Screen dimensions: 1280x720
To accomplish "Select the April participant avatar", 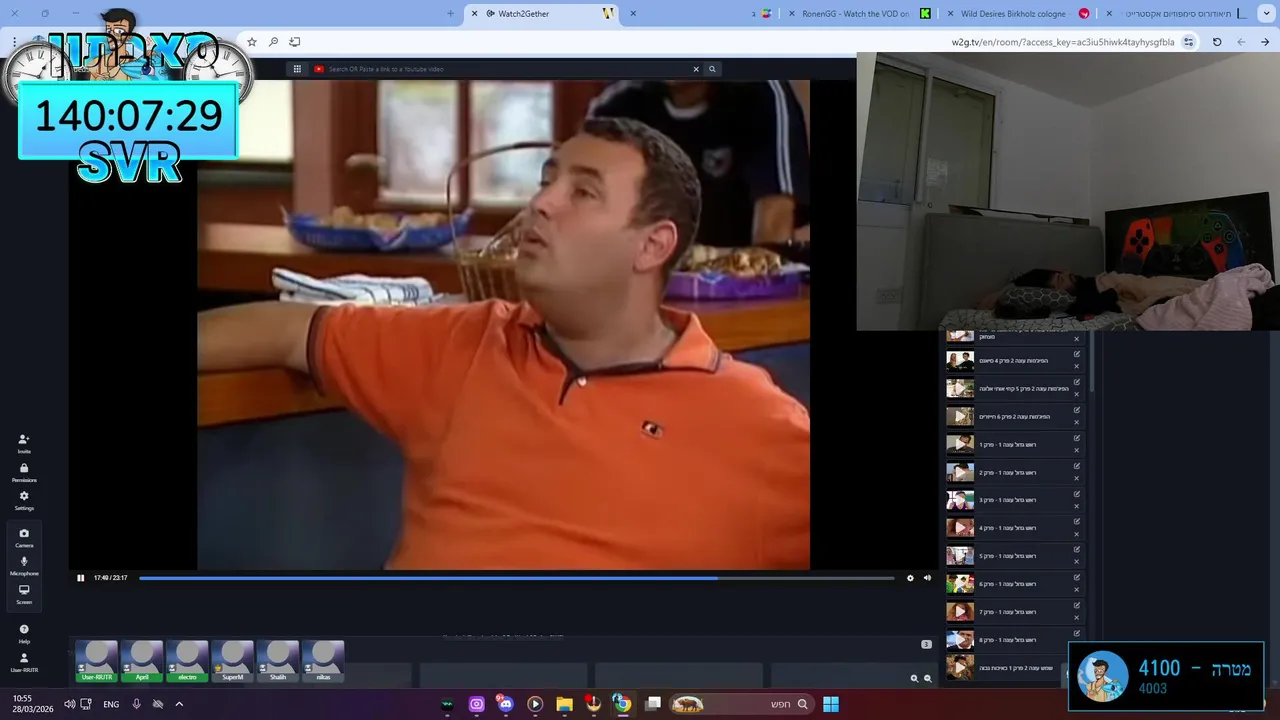I will pos(142,661).
